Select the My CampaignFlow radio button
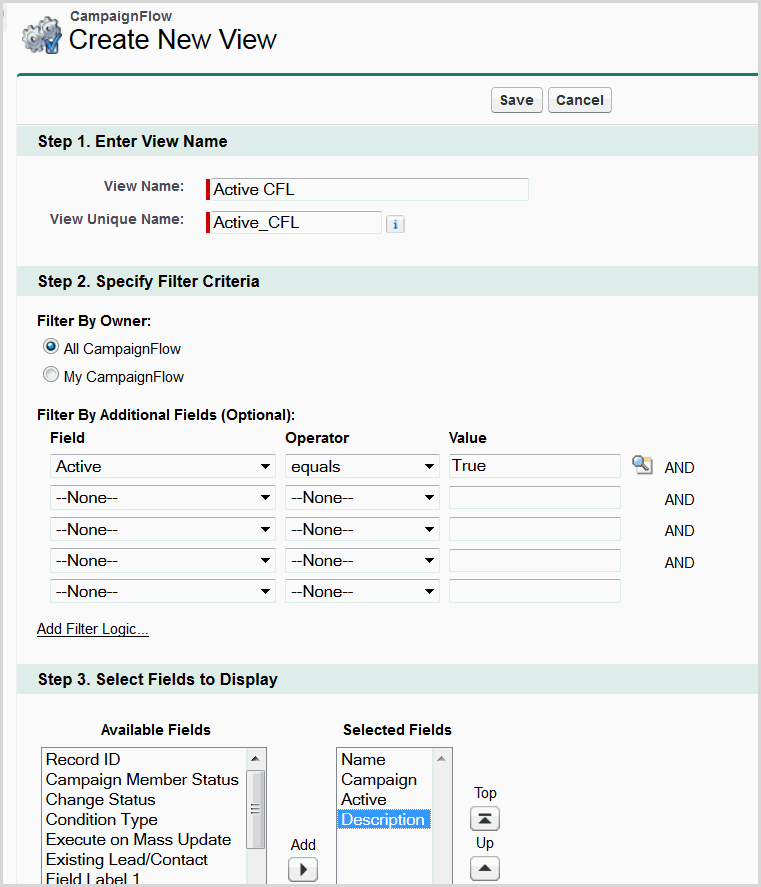This screenshot has width=761, height=887. [x=51, y=375]
